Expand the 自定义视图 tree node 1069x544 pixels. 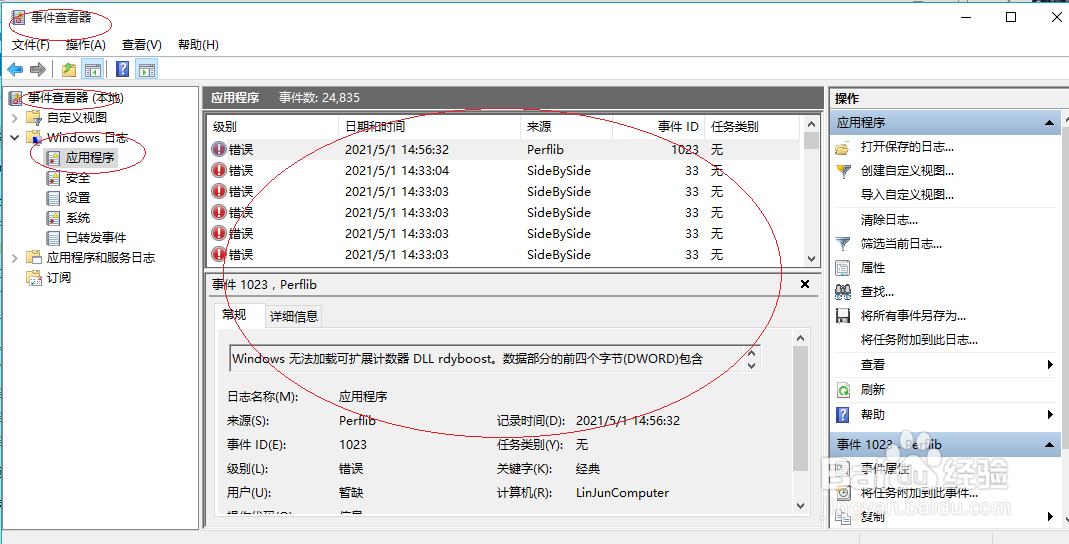point(15,118)
